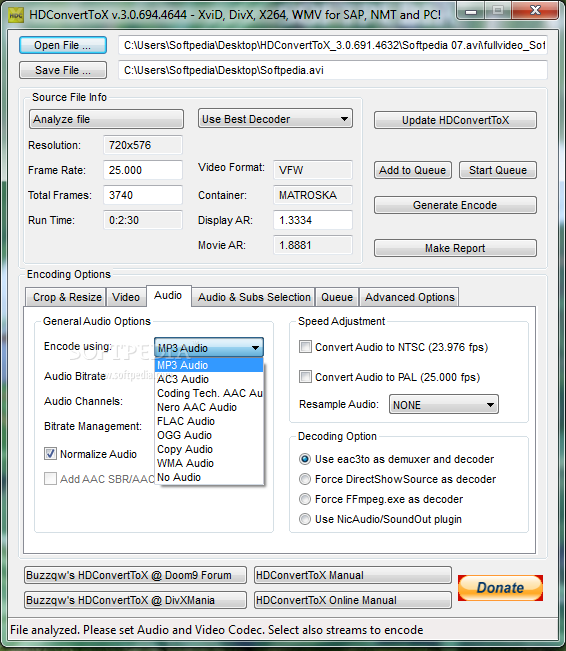Click the Video Format field VFW

[313, 170]
